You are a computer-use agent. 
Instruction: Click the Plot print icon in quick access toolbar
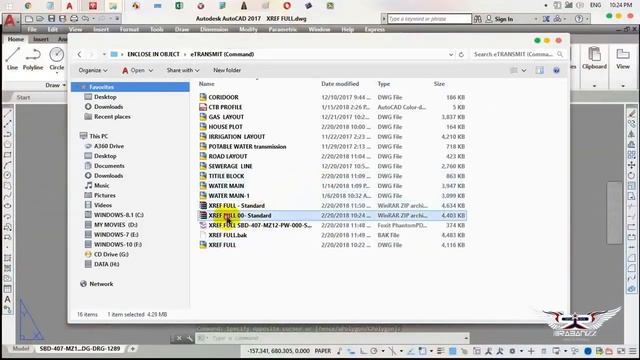click(74, 19)
